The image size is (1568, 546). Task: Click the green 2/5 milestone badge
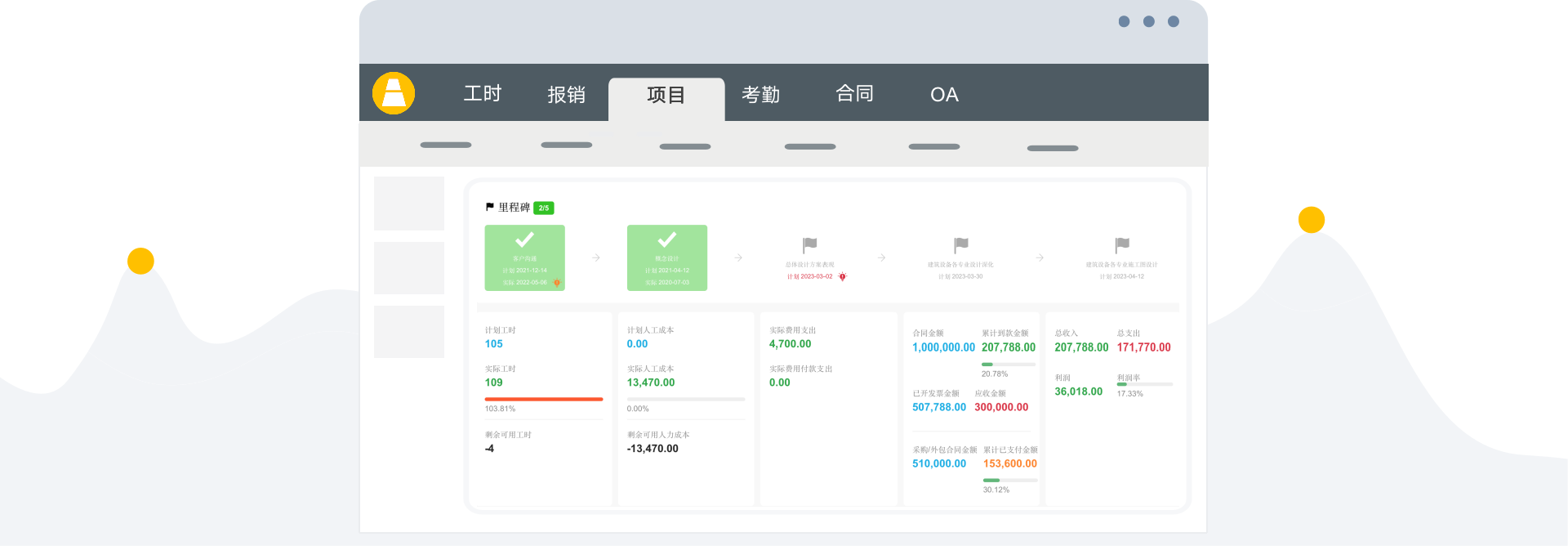(x=544, y=208)
